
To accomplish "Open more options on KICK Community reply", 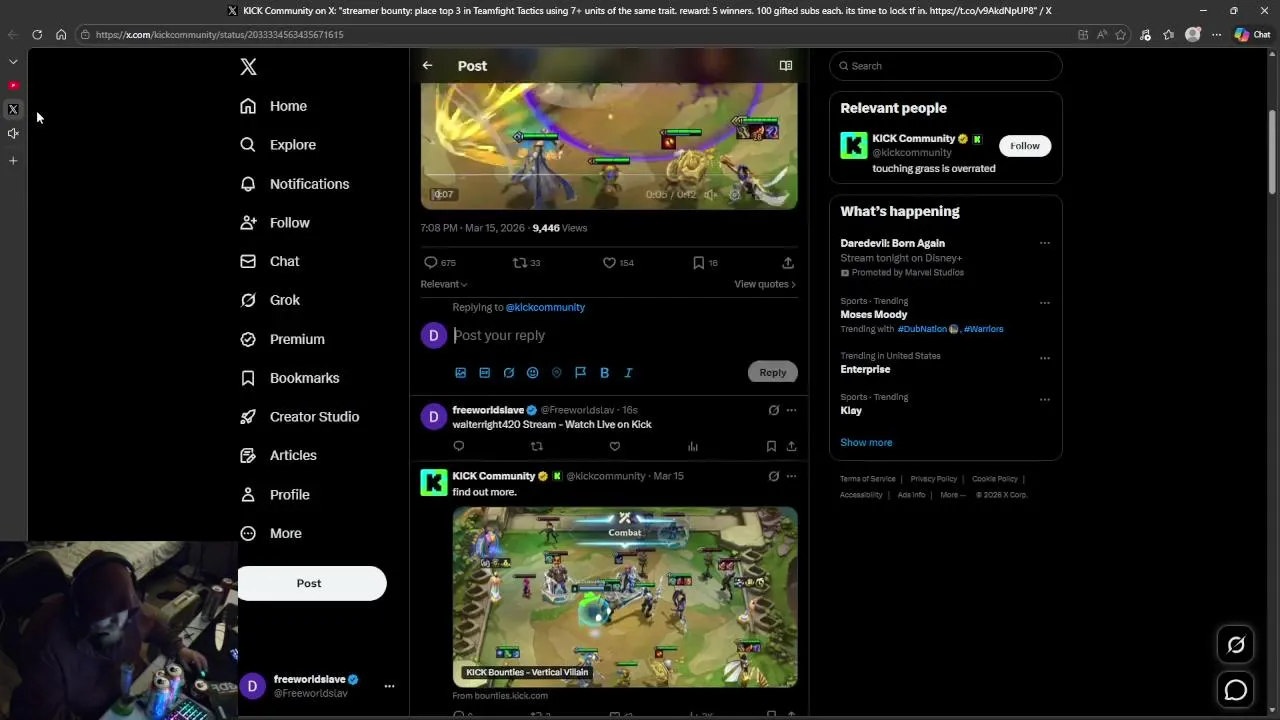I will [x=791, y=476].
